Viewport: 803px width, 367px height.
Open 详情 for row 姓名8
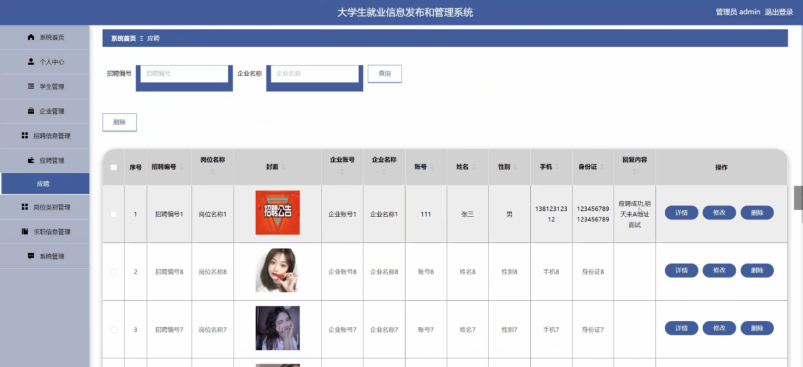point(681,270)
